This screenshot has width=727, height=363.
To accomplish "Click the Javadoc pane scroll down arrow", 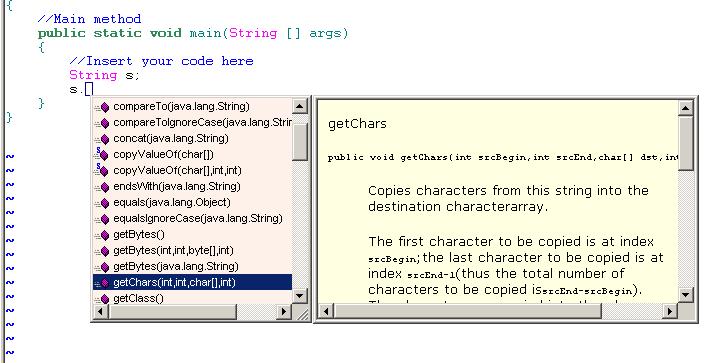I will [x=686, y=295].
